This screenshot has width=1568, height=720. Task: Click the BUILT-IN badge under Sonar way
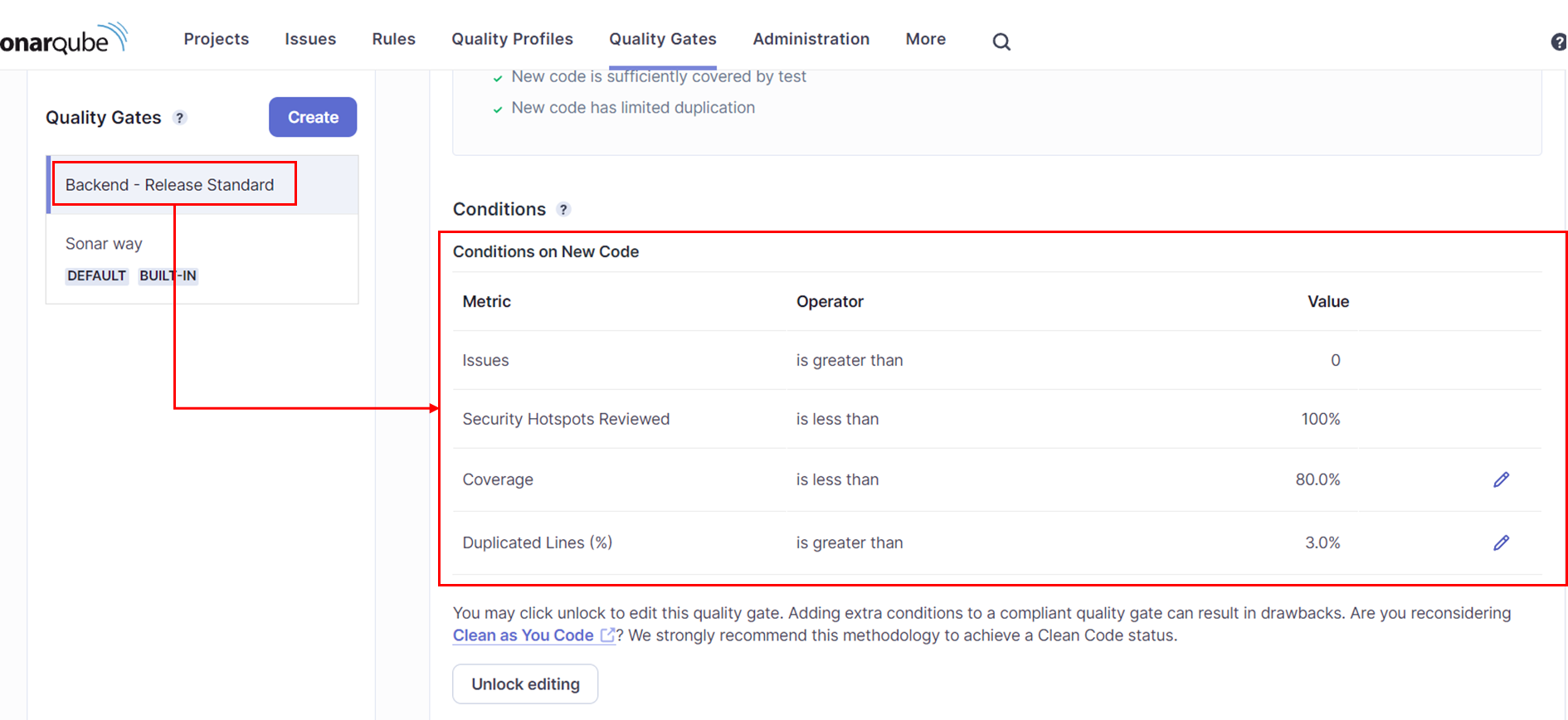168,275
